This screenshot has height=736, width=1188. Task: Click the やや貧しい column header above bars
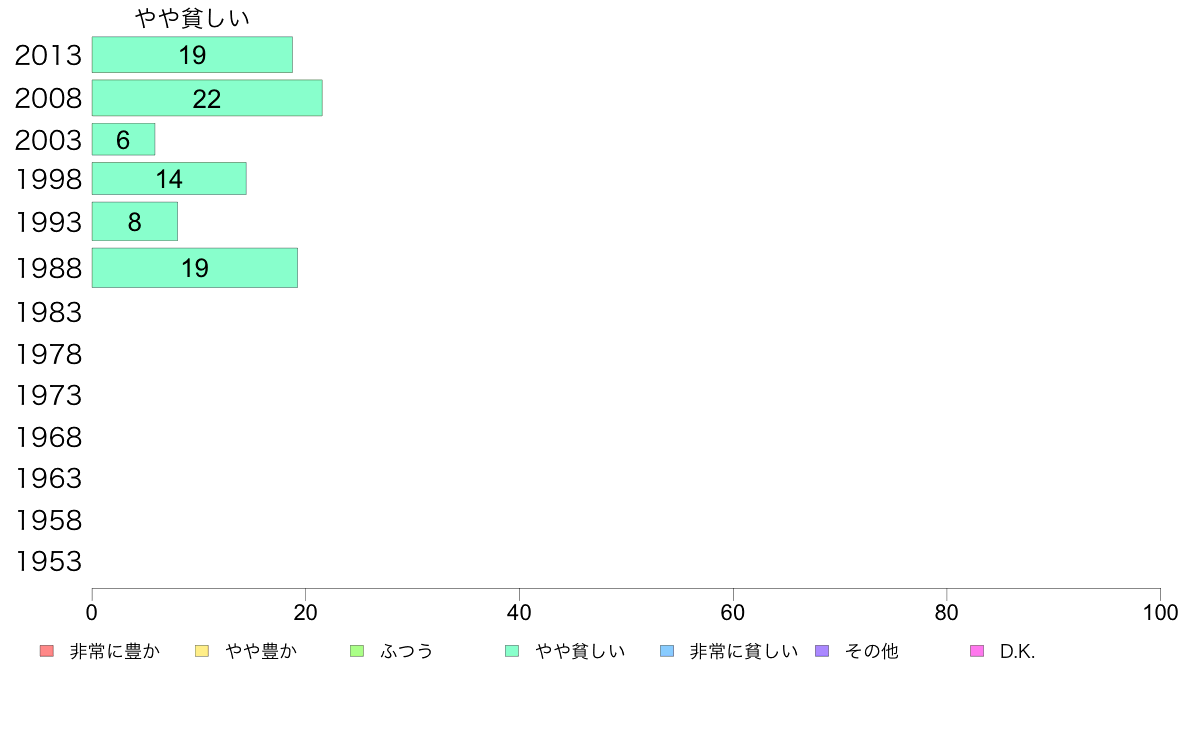[x=192, y=18]
